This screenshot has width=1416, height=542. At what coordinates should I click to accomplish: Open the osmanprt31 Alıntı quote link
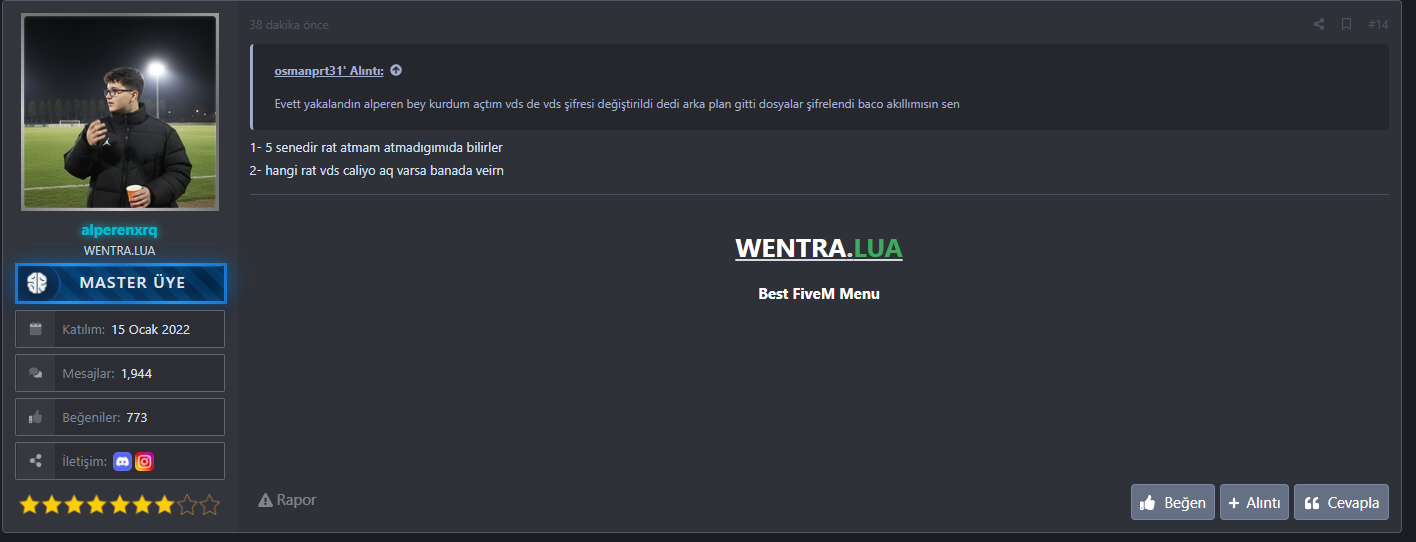pyautogui.click(x=329, y=71)
